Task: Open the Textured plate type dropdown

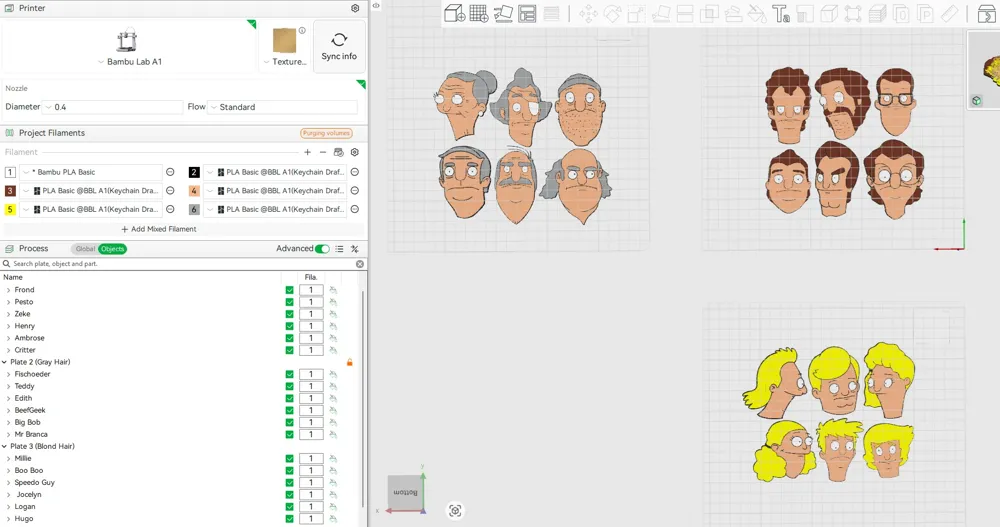Action: pos(285,62)
